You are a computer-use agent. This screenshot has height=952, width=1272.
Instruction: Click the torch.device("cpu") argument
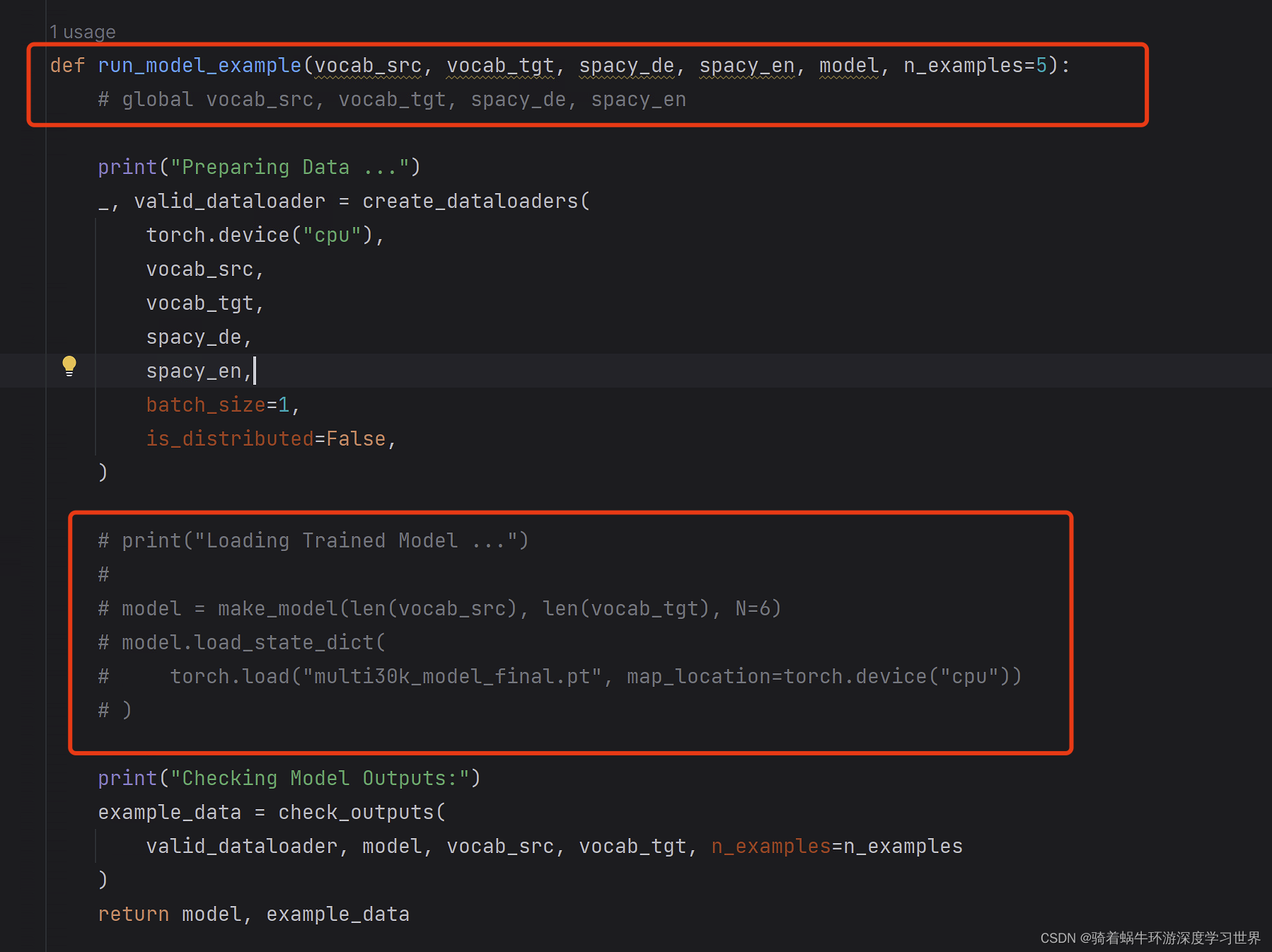pos(260,236)
